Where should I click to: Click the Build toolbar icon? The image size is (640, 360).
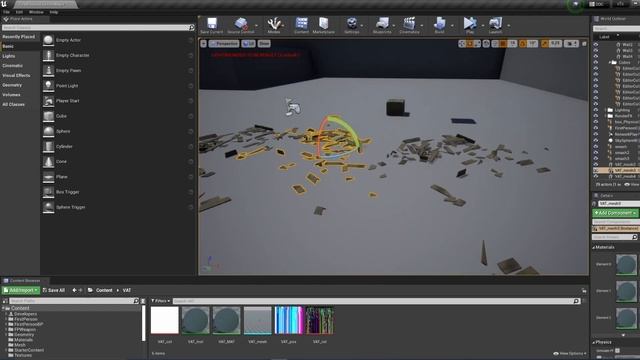coord(440,23)
